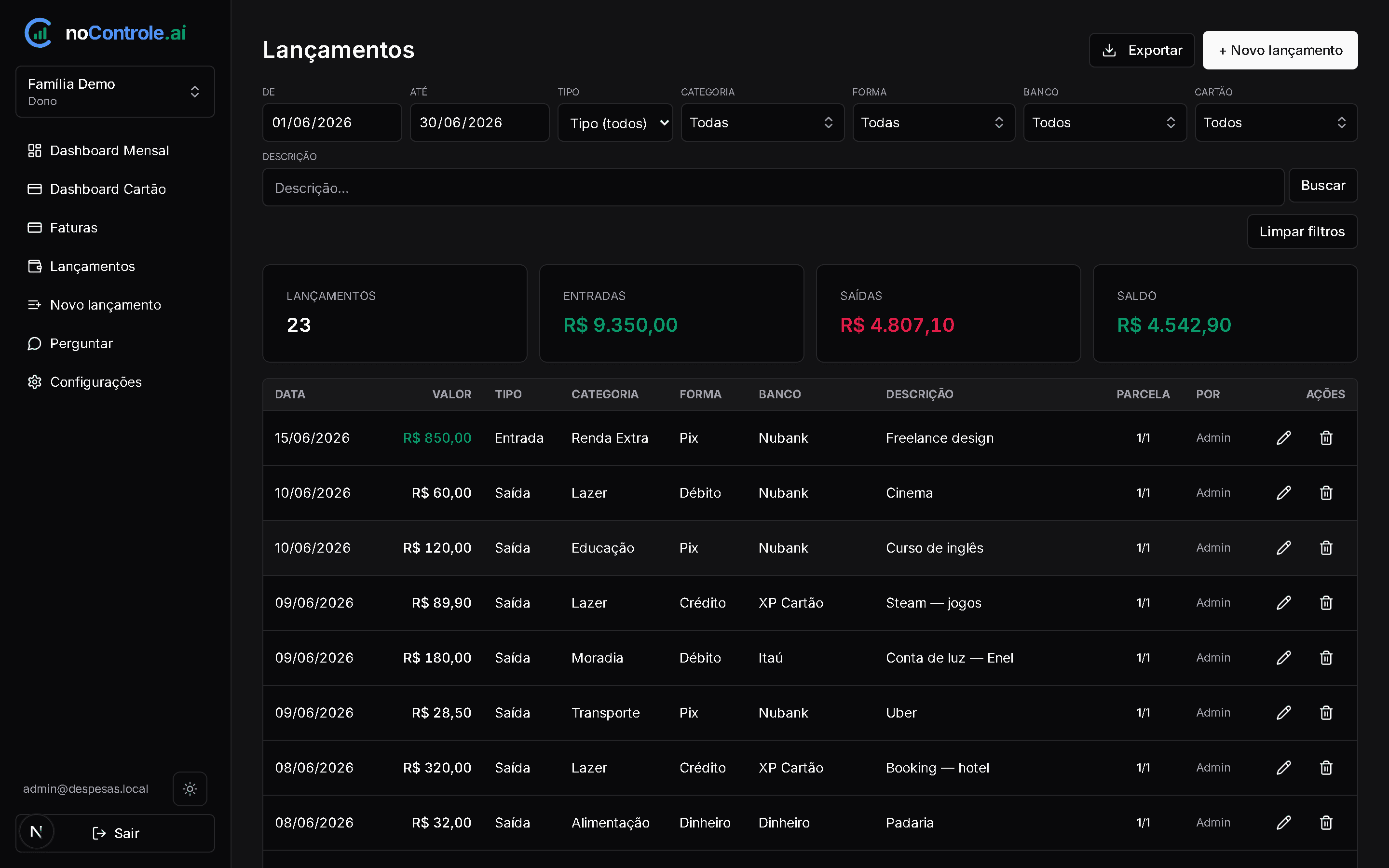Screen dimensions: 1389x868
Task: Toggle light/dark theme with sun button
Action: coord(190,789)
